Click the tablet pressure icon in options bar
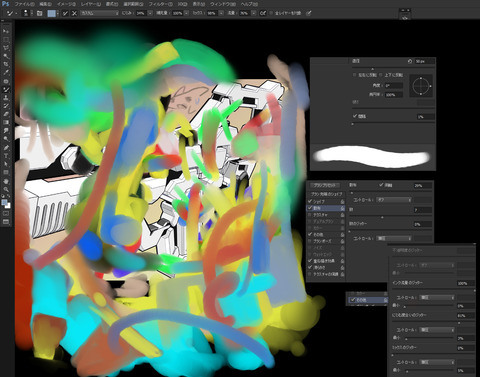 (309, 13)
